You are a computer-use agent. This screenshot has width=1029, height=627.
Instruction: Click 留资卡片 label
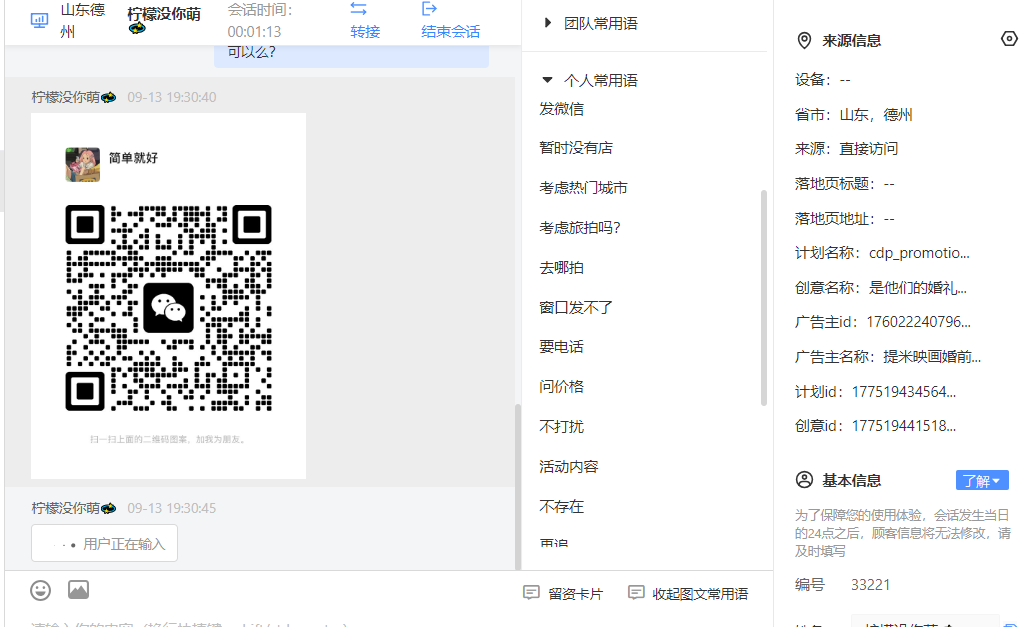tap(576, 594)
